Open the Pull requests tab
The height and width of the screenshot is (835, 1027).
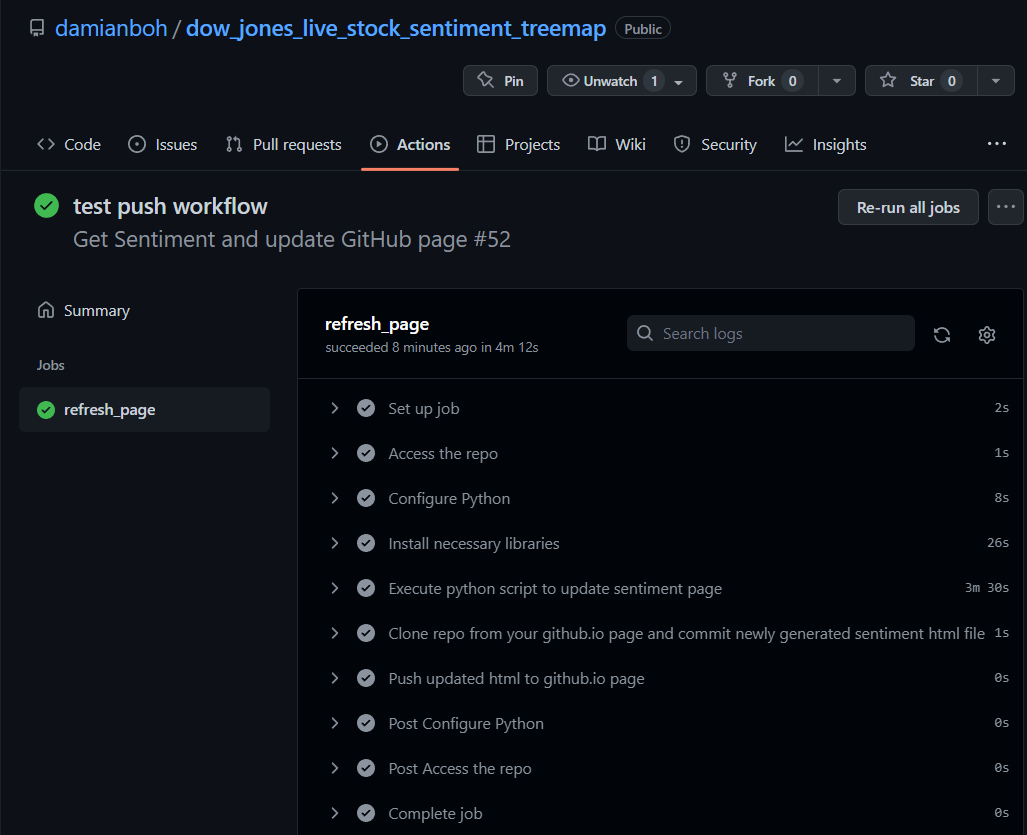coord(284,144)
